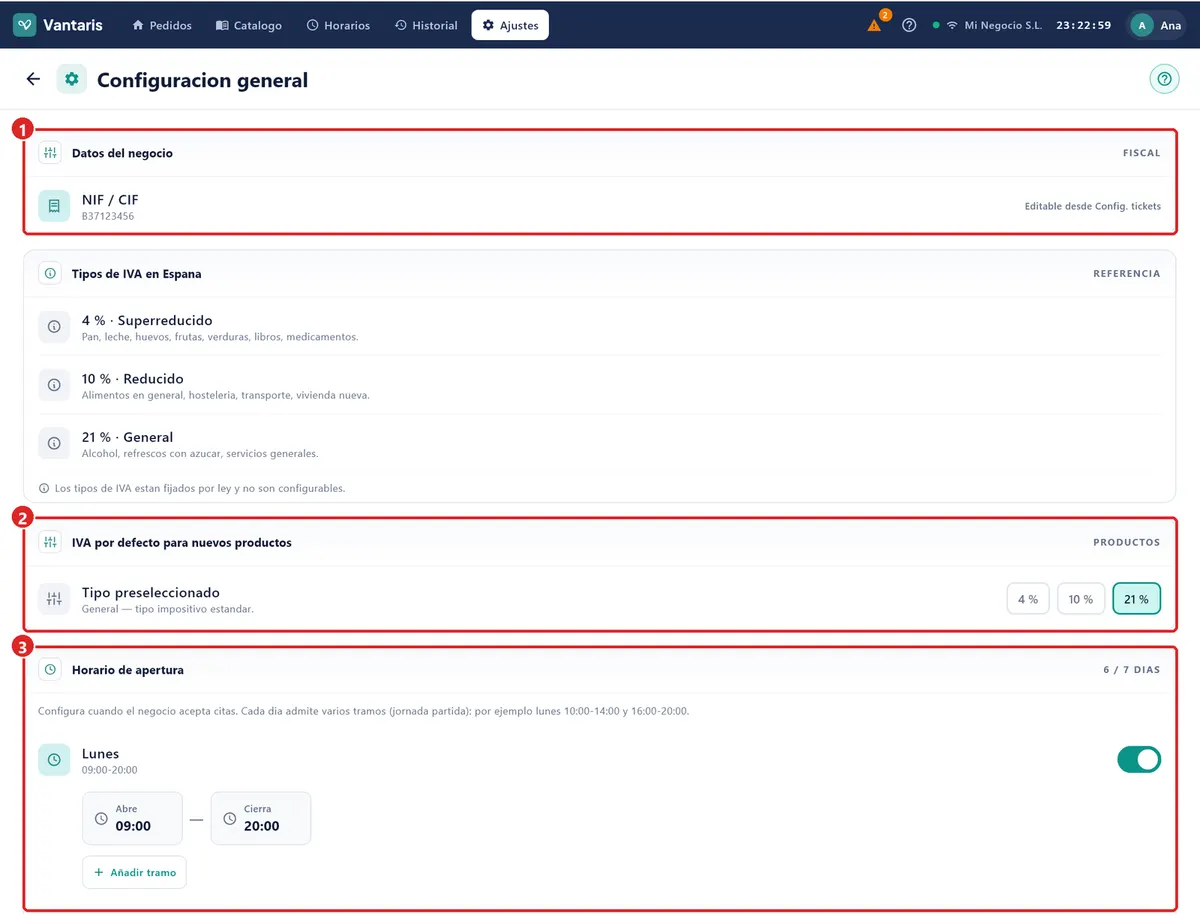The image size is (1200, 914).
Task: Go to the Horarios tab
Action: [338, 25]
